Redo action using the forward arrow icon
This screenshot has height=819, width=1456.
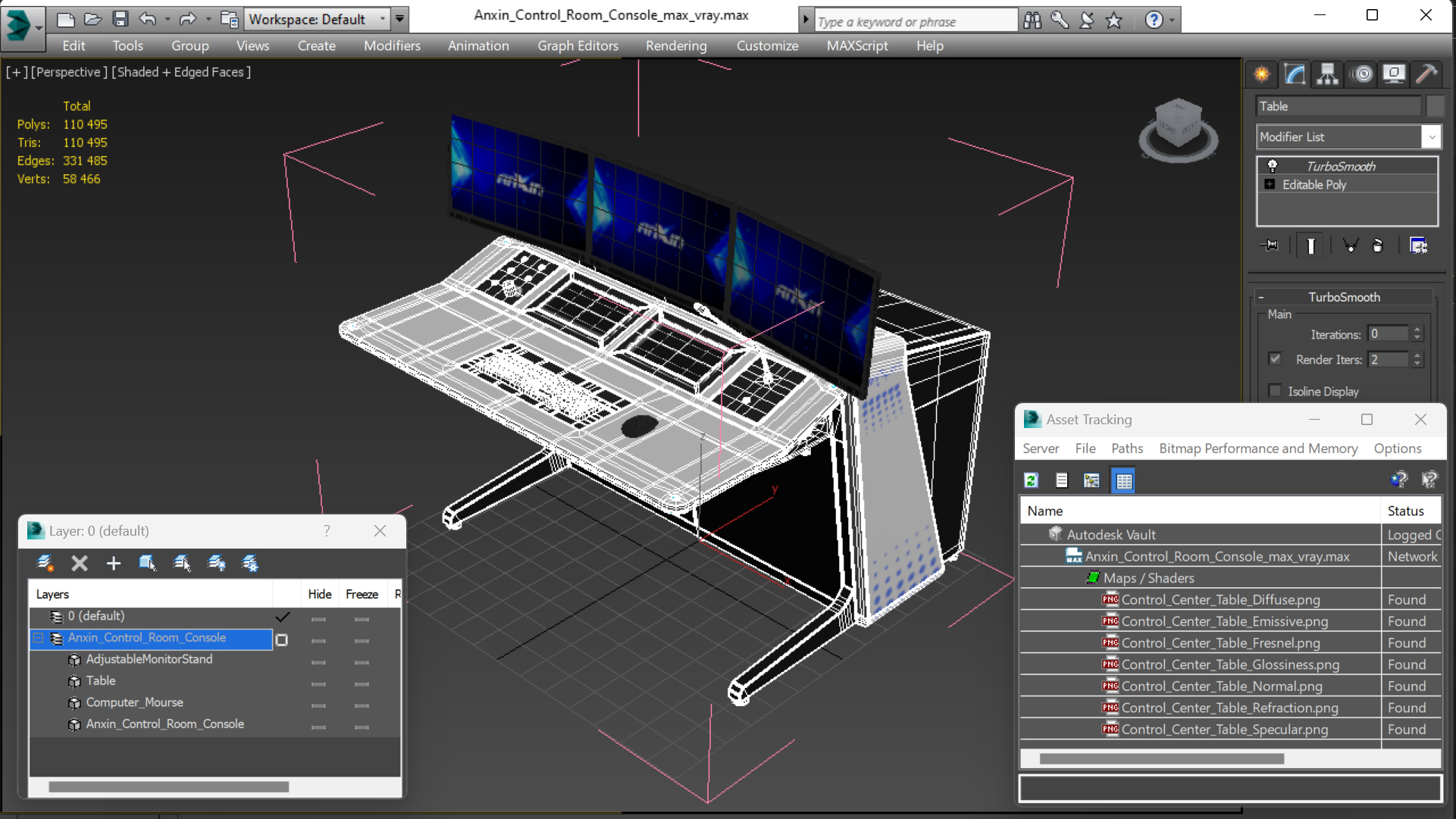[x=187, y=19]
